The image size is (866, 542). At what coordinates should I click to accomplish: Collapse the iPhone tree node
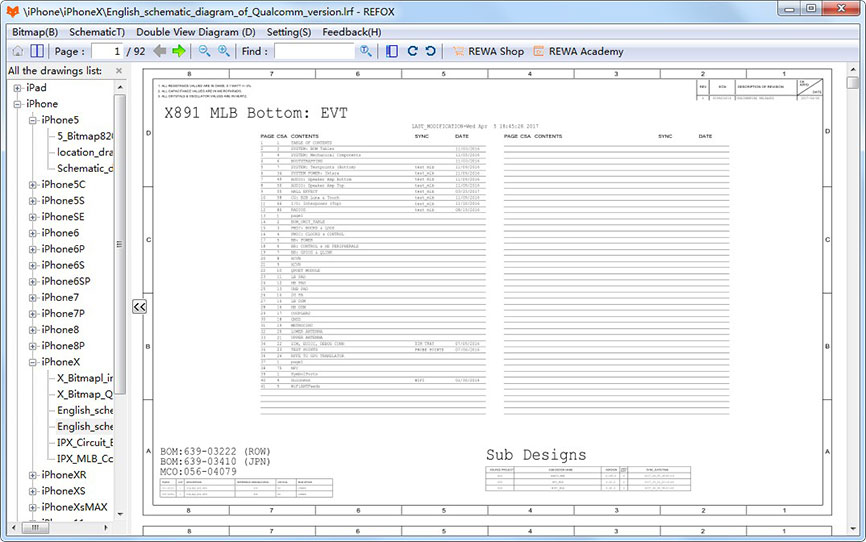pos(17,104)
